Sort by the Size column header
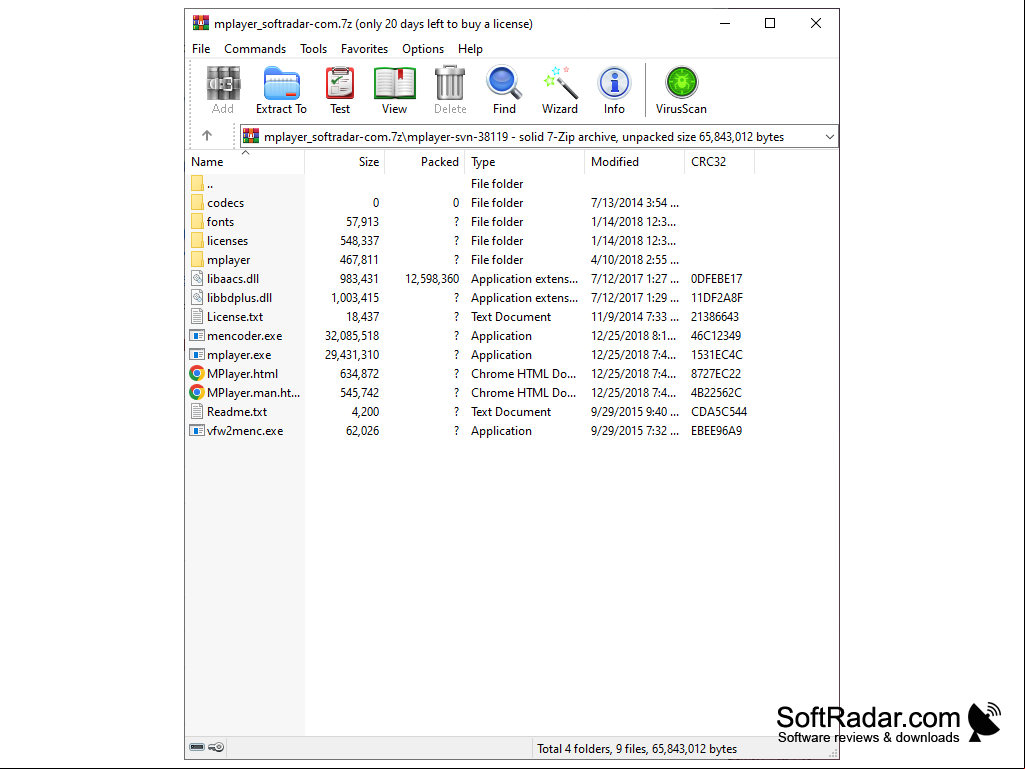 [x=344, y=162]
